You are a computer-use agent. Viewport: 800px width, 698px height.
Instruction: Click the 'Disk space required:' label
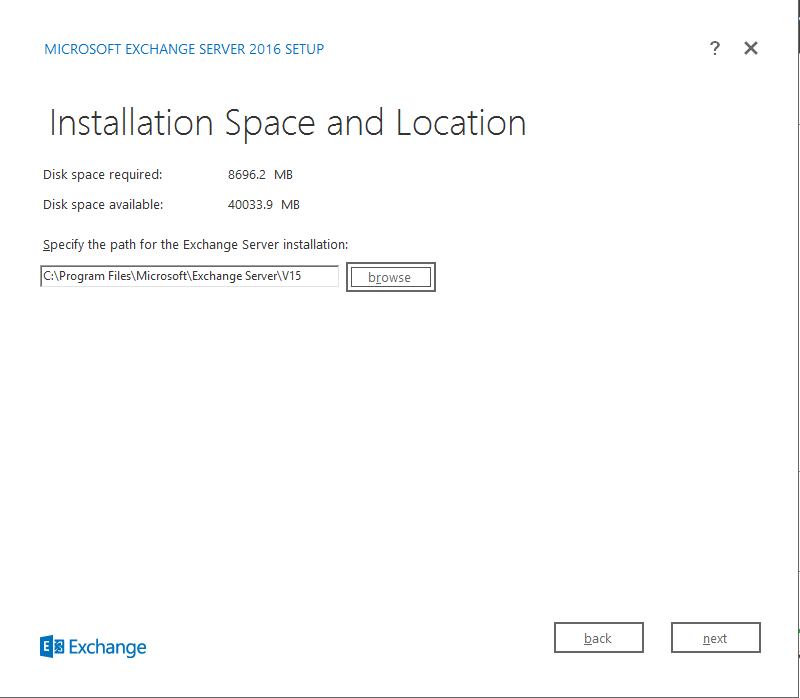coord(102,174)
